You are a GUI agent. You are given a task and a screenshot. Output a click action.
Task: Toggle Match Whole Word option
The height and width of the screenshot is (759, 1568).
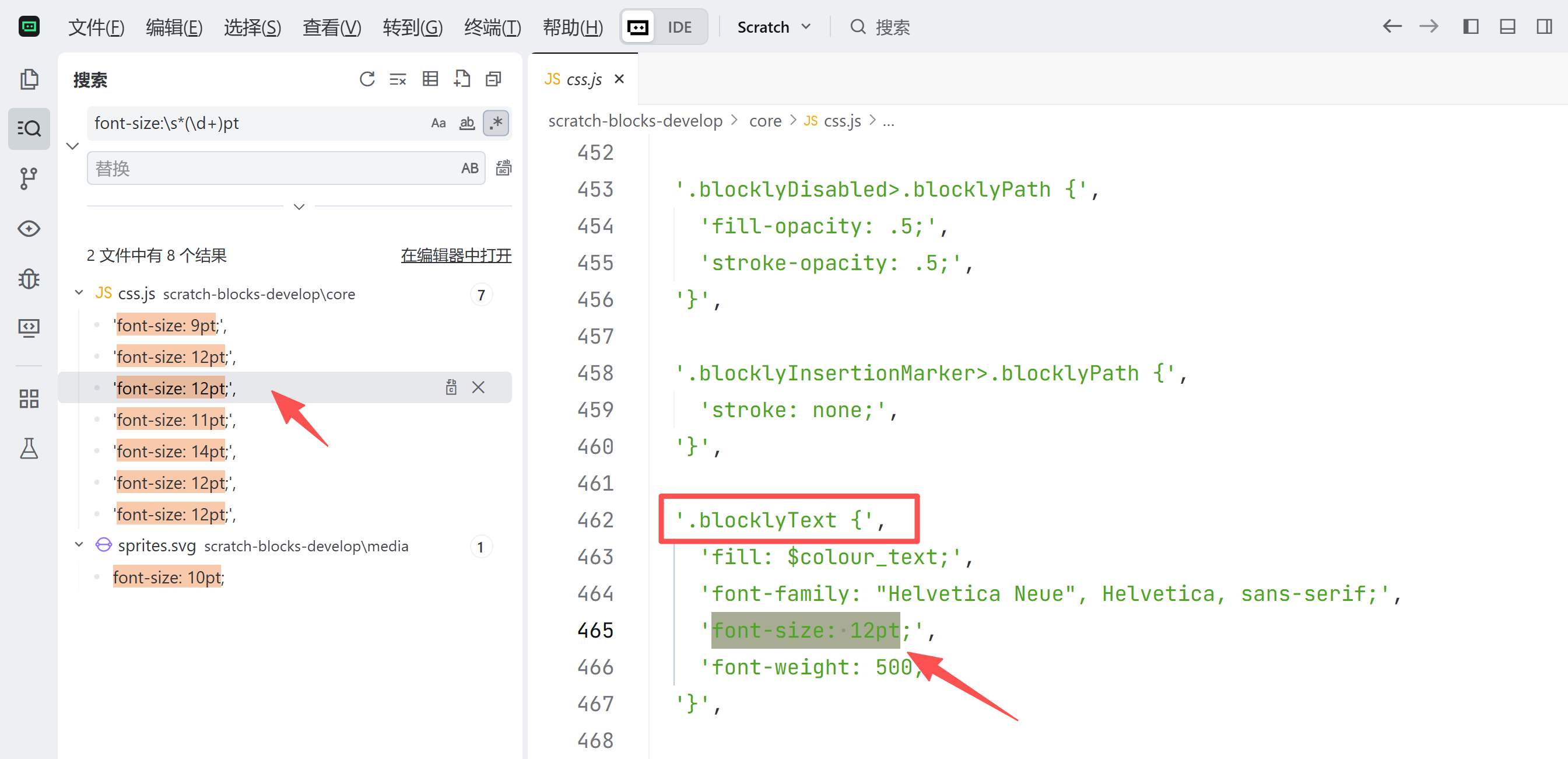[467, 123]
